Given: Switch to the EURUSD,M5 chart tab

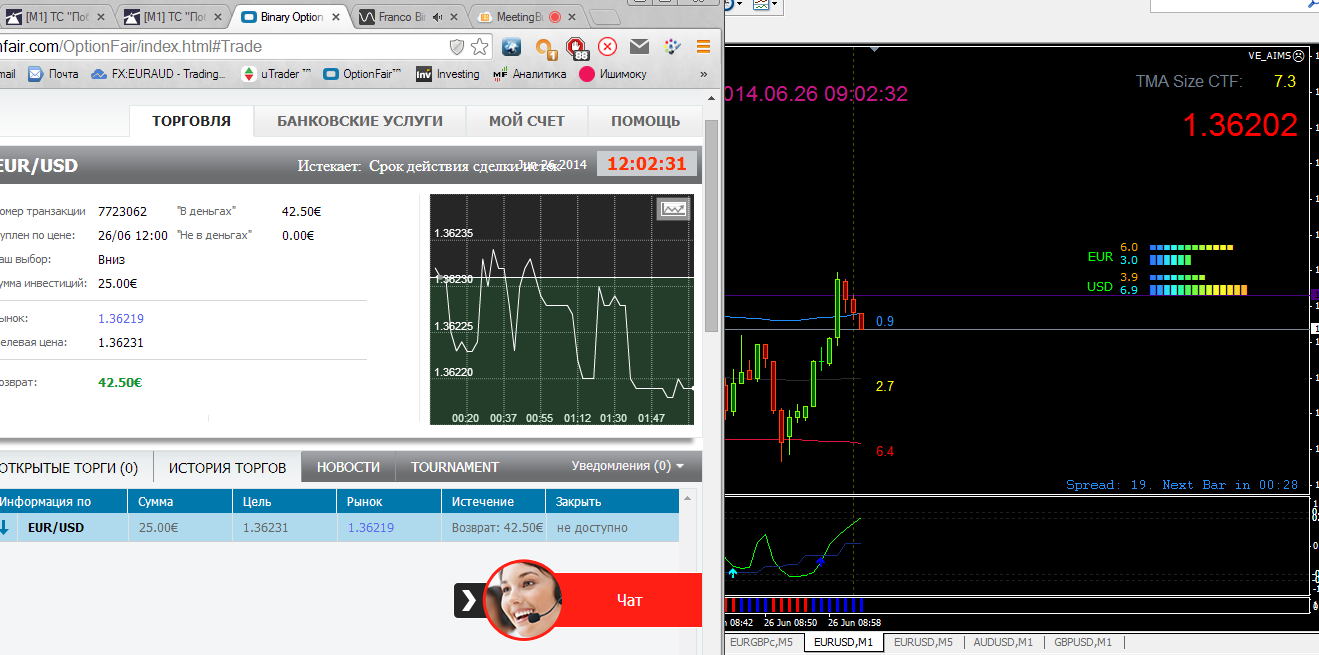Looking at the screenshot, I should click(923, 642).
